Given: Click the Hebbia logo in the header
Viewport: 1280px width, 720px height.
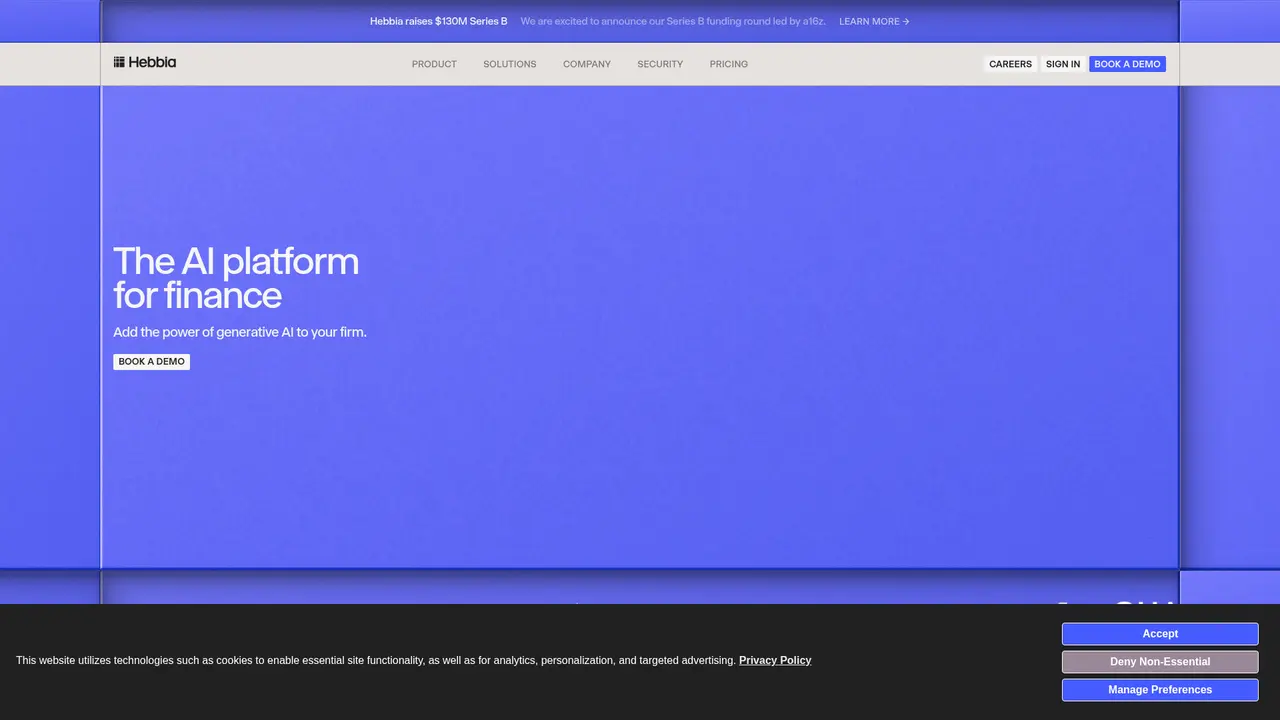Looking at the screenshot, I should pyautogui.click(x=145, y=62).
